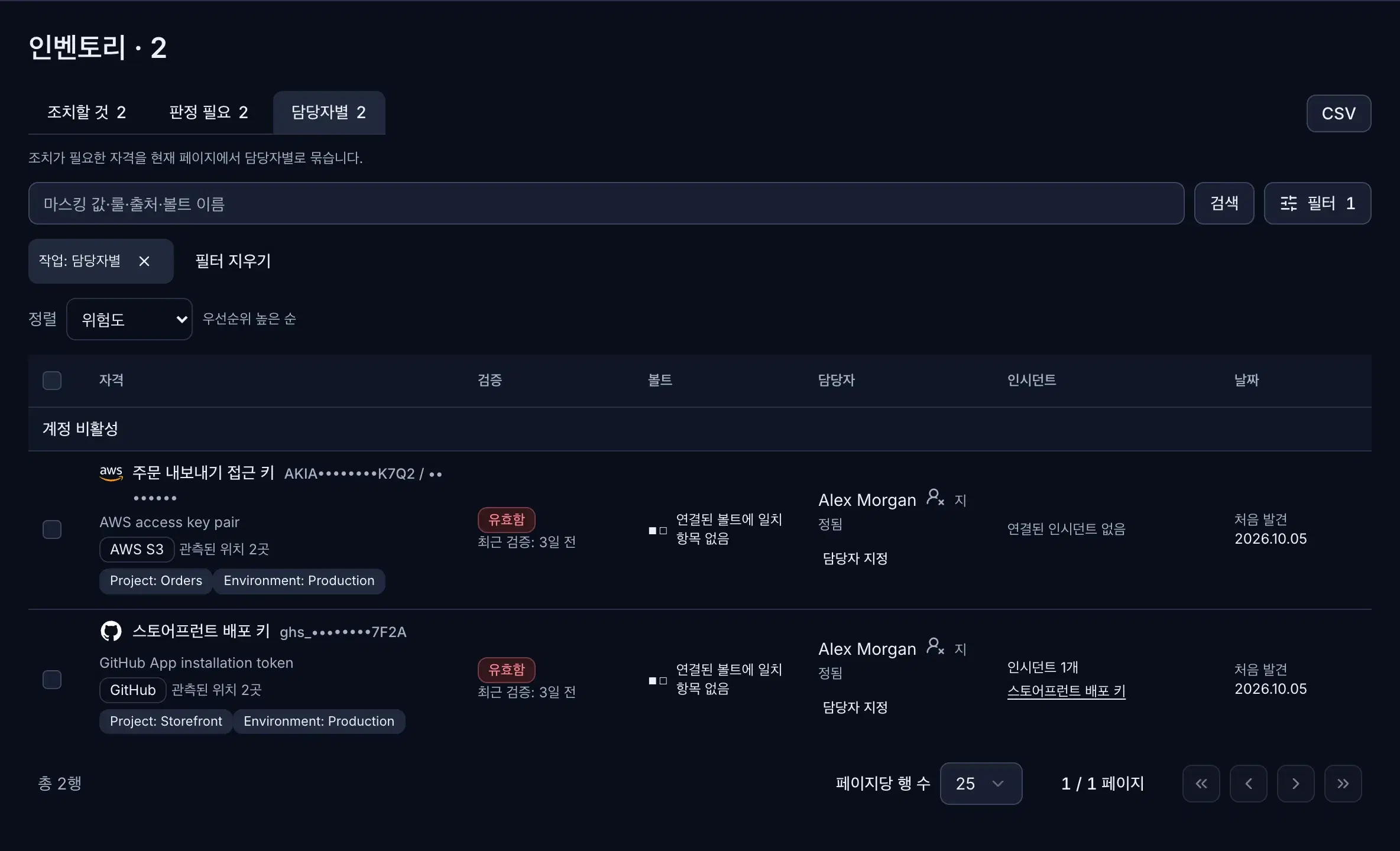This screenshot has height=851, width=1400.
Task: Click Environment: Production tag in AWS row
Action: click(299, 581)
